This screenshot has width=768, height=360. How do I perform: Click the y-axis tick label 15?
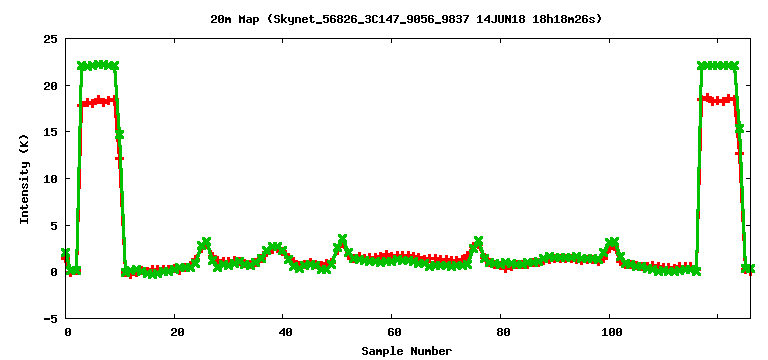[x=50, y=132]
